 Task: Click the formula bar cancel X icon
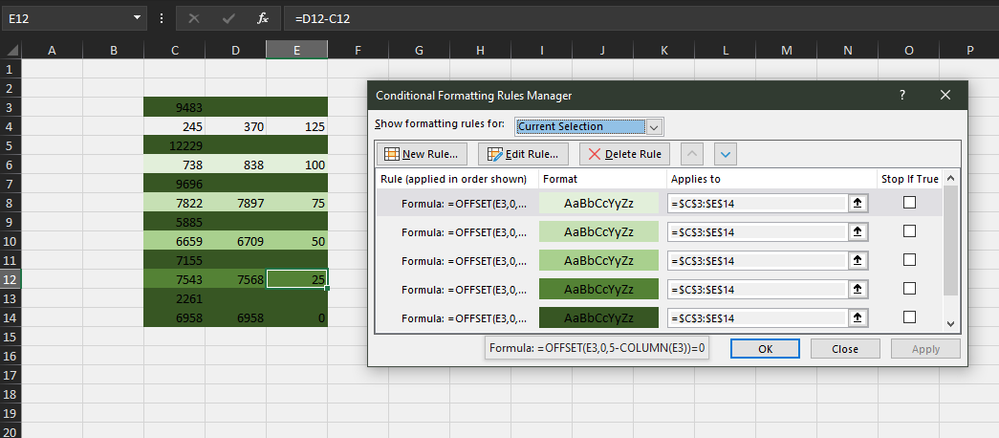[194, 19]
